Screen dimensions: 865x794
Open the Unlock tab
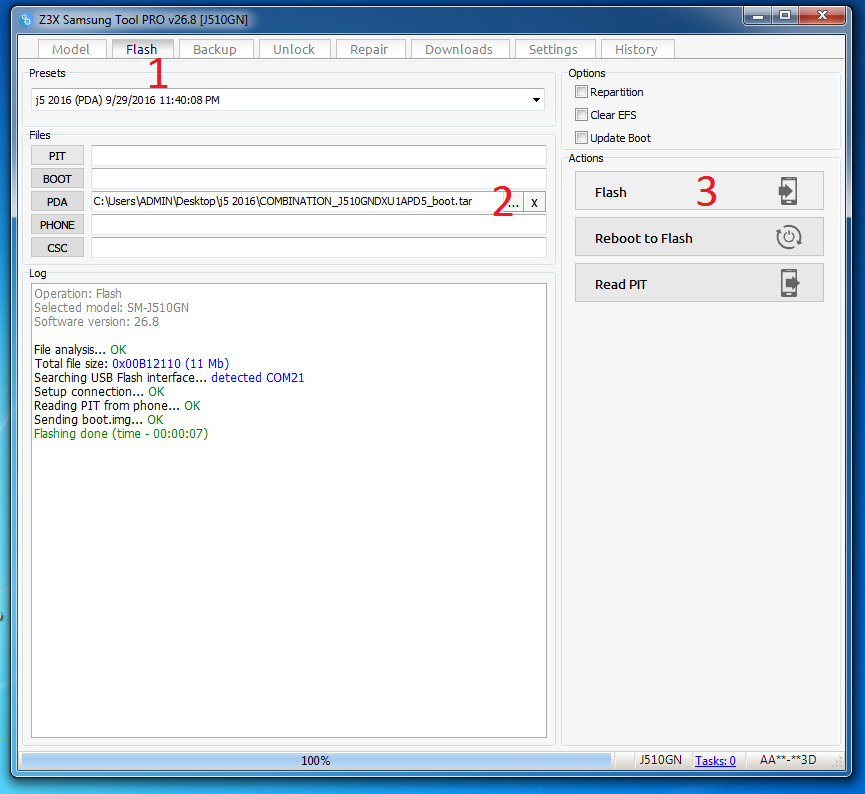point(294,49)
